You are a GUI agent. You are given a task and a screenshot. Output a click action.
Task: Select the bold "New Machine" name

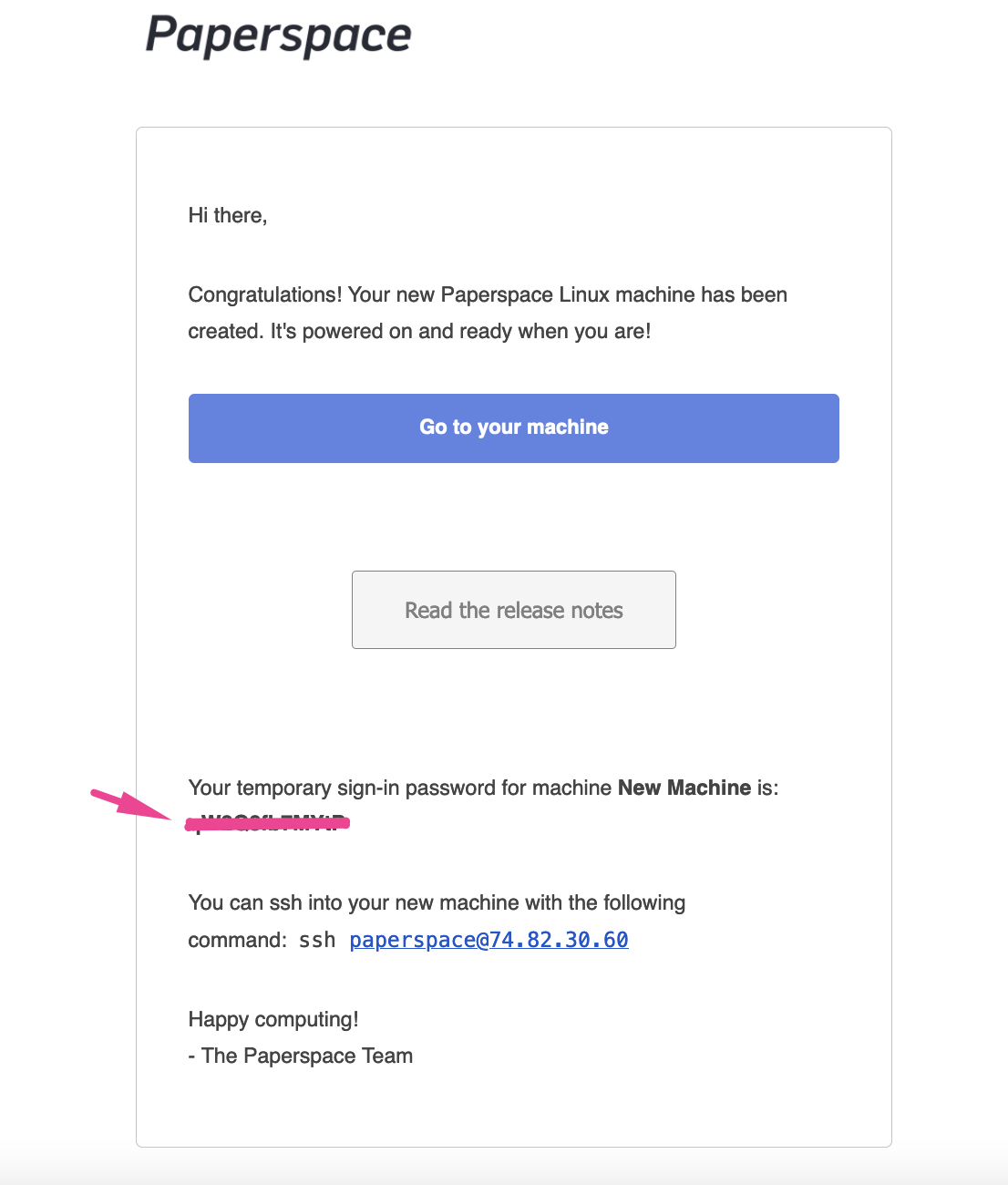684,788
